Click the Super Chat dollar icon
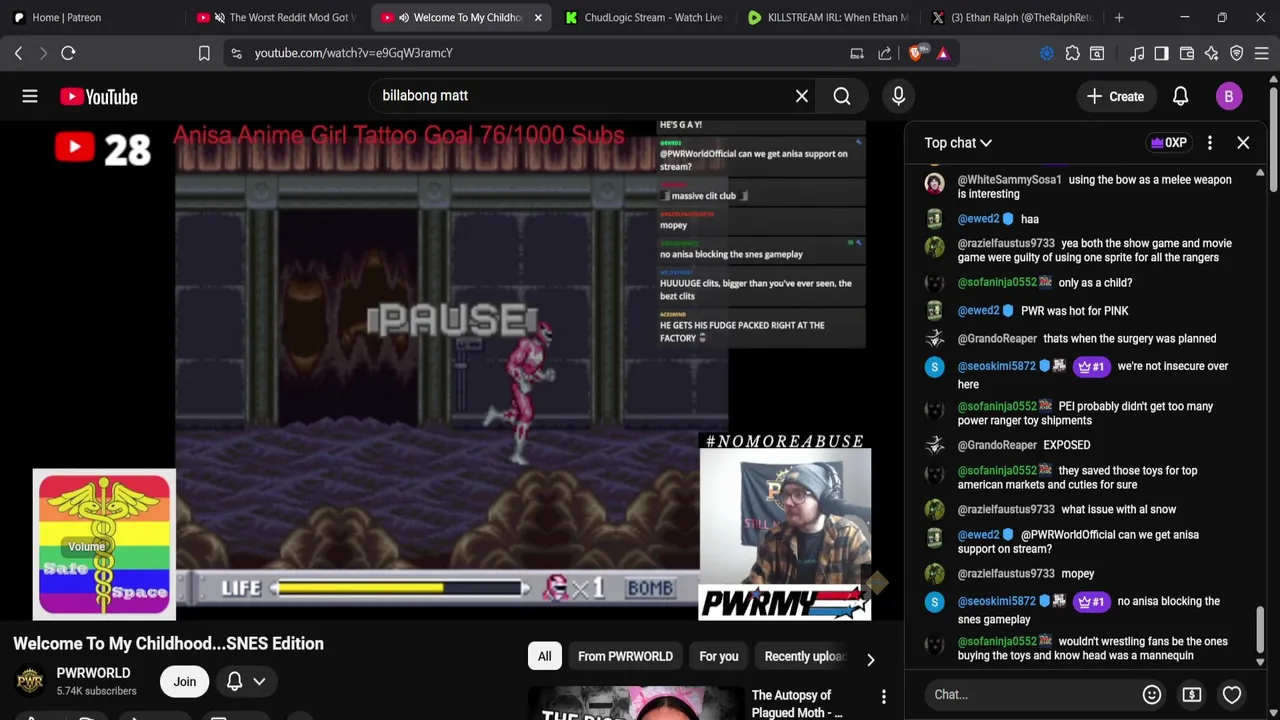 [x=1191, y=694]
